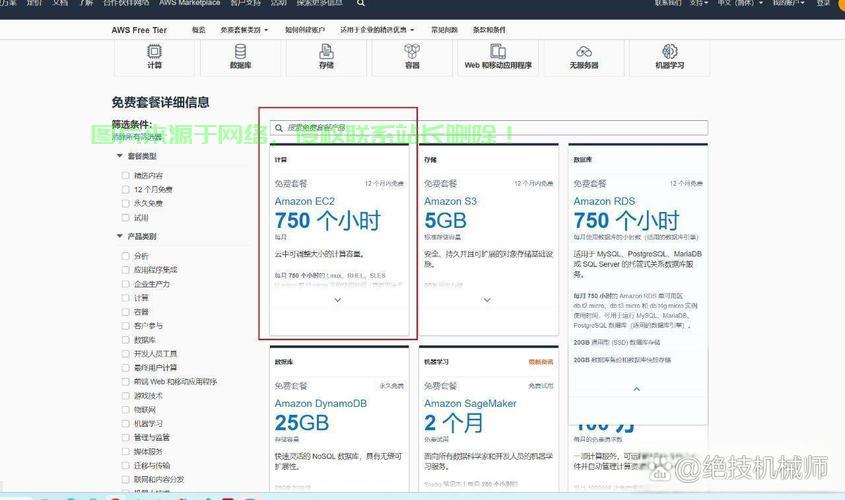The width and height of the screenshot is (845, 500).
Task: Check the 机器学习 checkbox in product categories
Action: pos(126,423)
